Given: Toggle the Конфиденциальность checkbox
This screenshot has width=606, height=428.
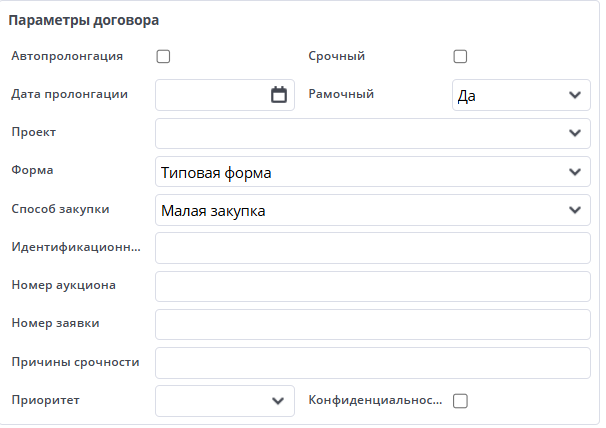Looking at the screenshot, I should tap(461, 400).
